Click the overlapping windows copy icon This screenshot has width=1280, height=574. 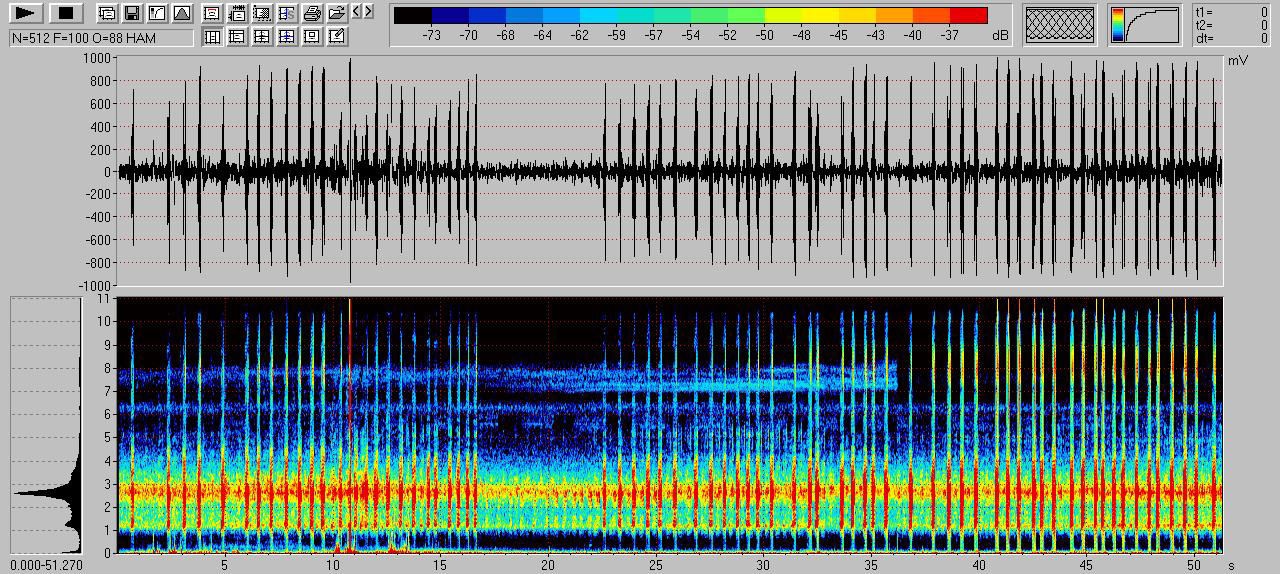pos(107,14)
